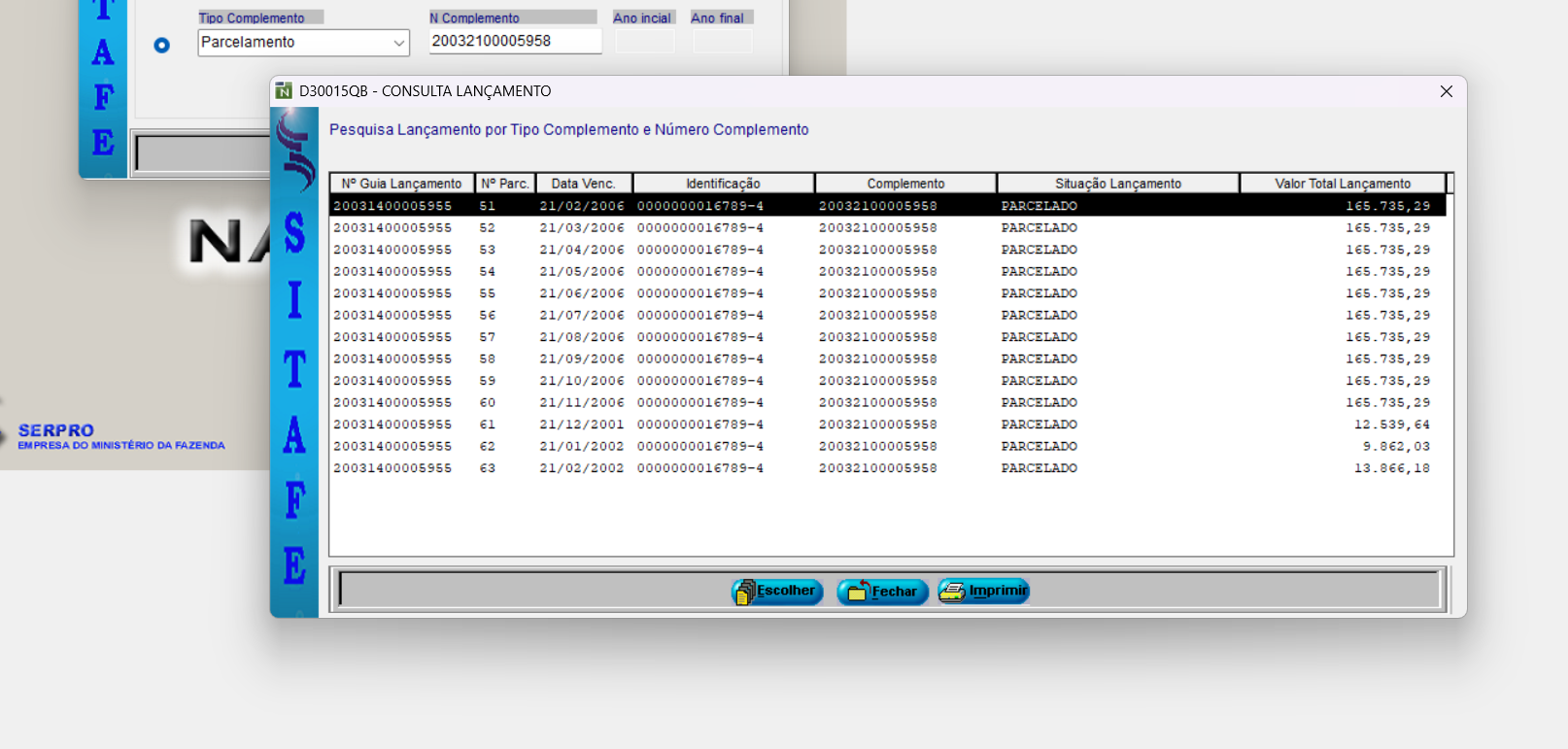The height and width of the screenshot is (749, 1568).
Task: Close the Consulta Lançamento dialog
Action: coord(1446,91)
